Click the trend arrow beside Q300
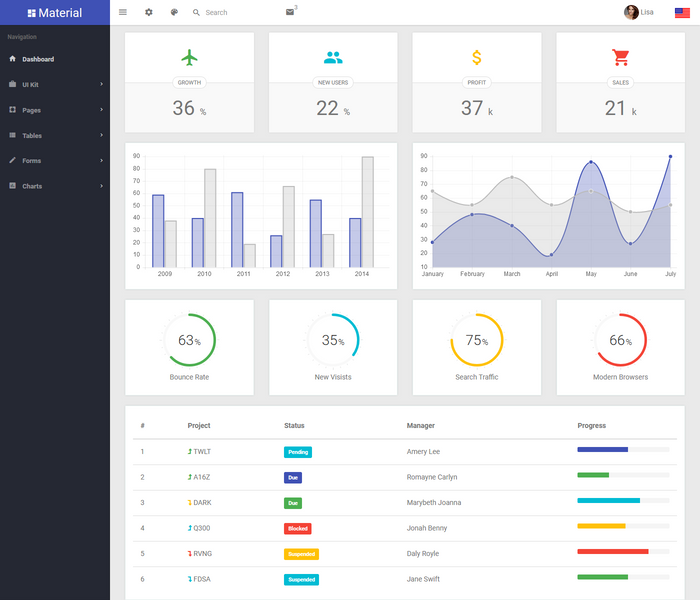 [190, 528]
